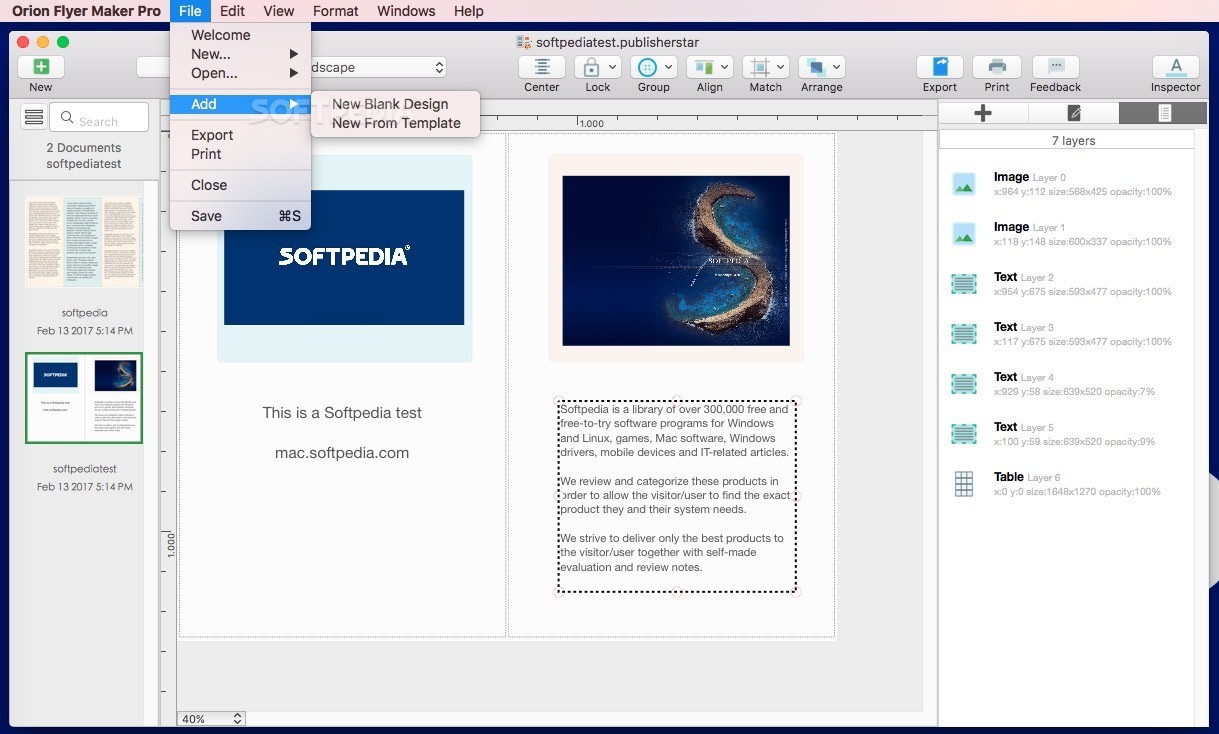Viewport: 1219px width, 734px height.
Task: Open the Match dropdown arrow
Action: [780, 67]
